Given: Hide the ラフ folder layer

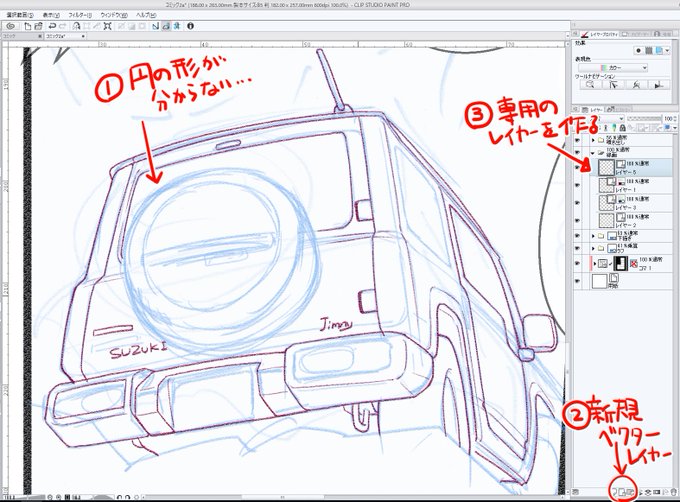Looking at the screenshot, I should [577, 248].
